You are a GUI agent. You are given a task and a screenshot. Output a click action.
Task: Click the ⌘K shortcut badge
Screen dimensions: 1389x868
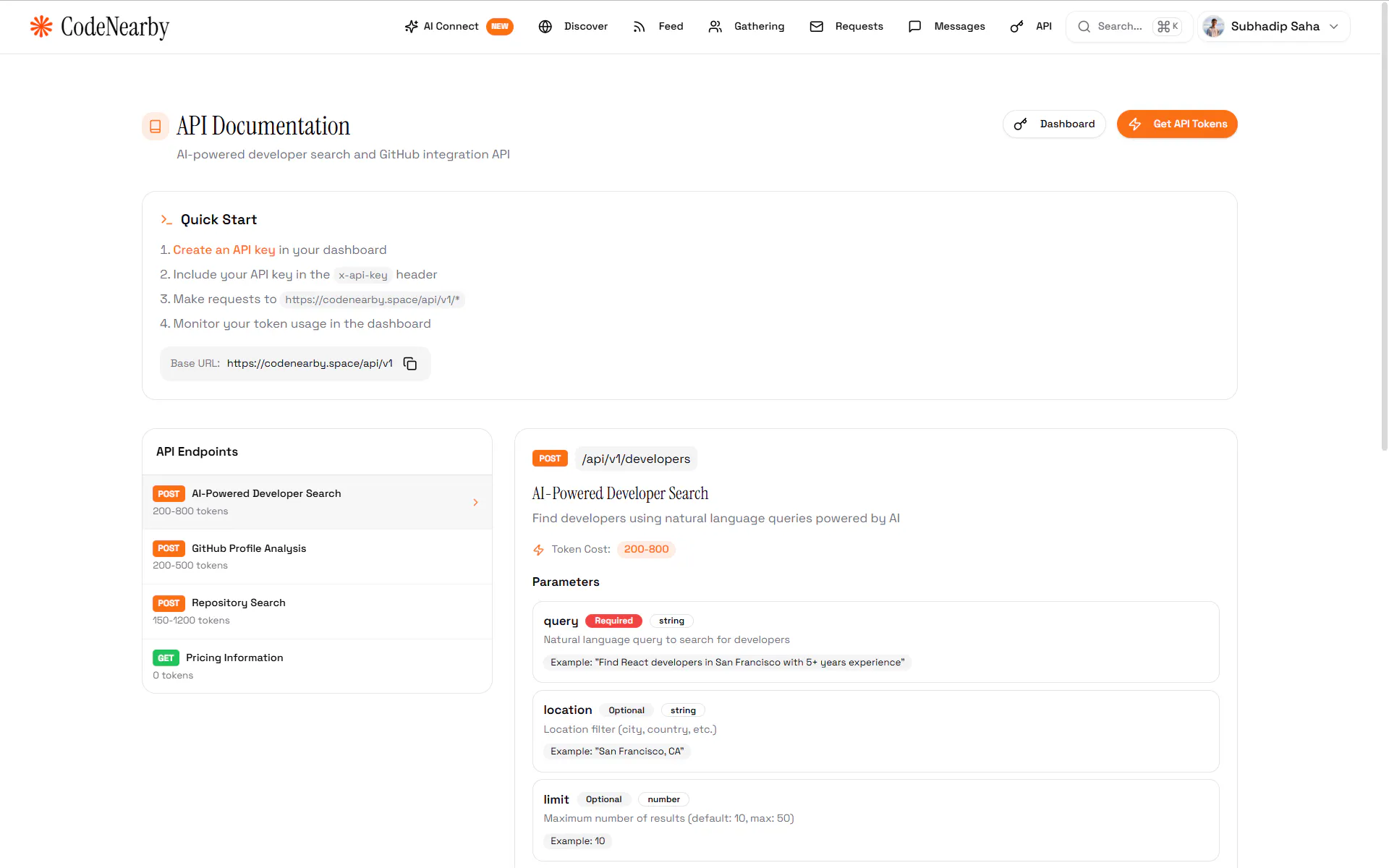1167,27
